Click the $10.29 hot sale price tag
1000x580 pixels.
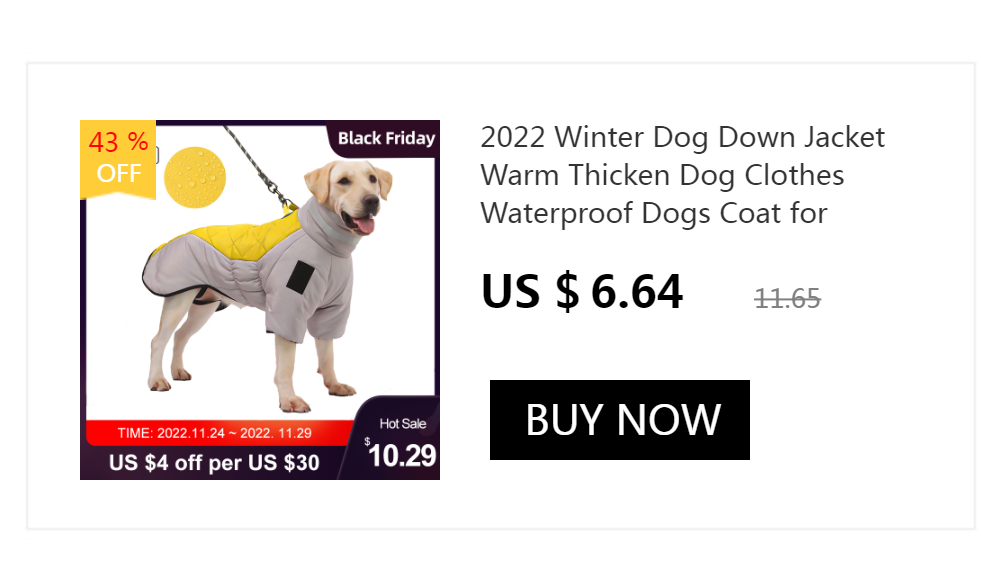pos(401,455)
